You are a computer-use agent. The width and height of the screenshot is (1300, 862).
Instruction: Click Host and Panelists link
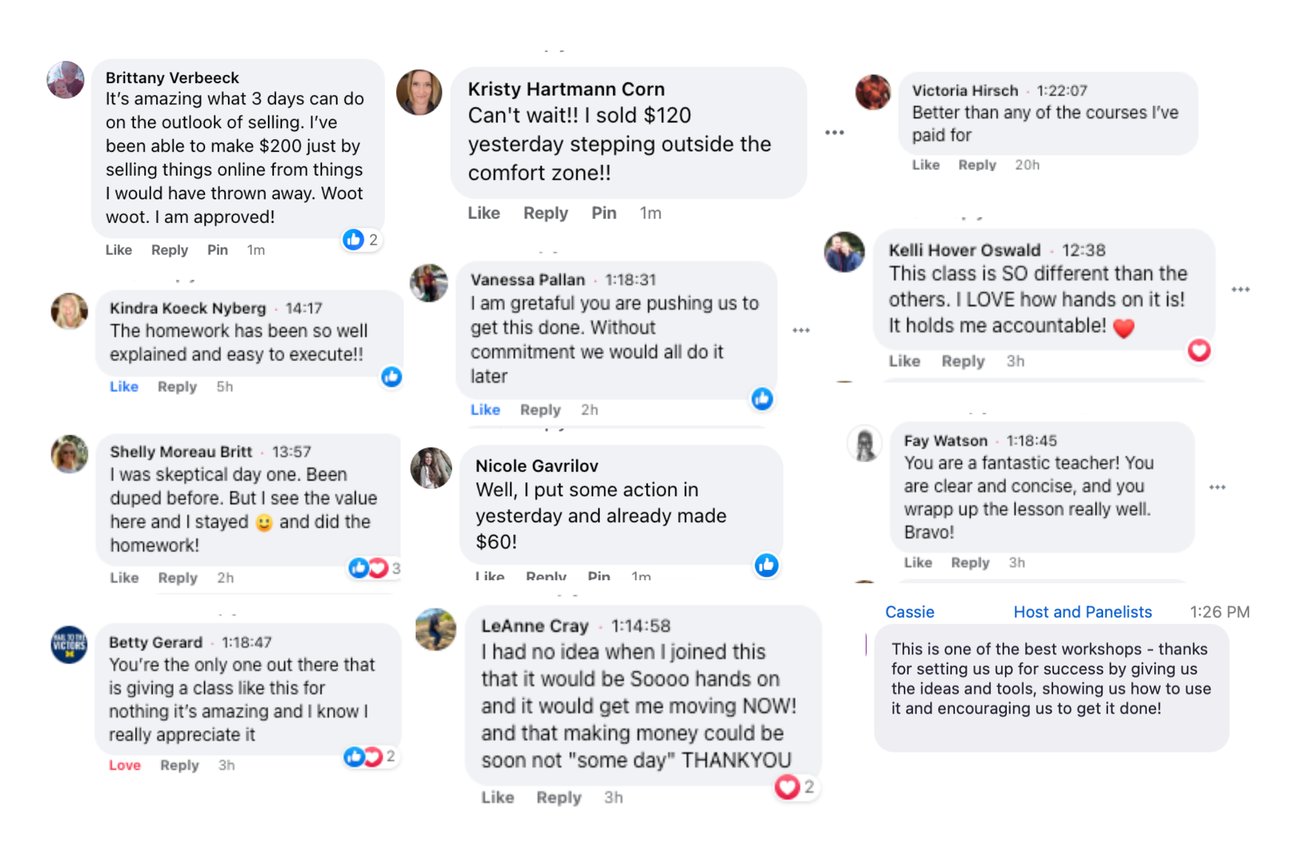[x=1082, y=612]
